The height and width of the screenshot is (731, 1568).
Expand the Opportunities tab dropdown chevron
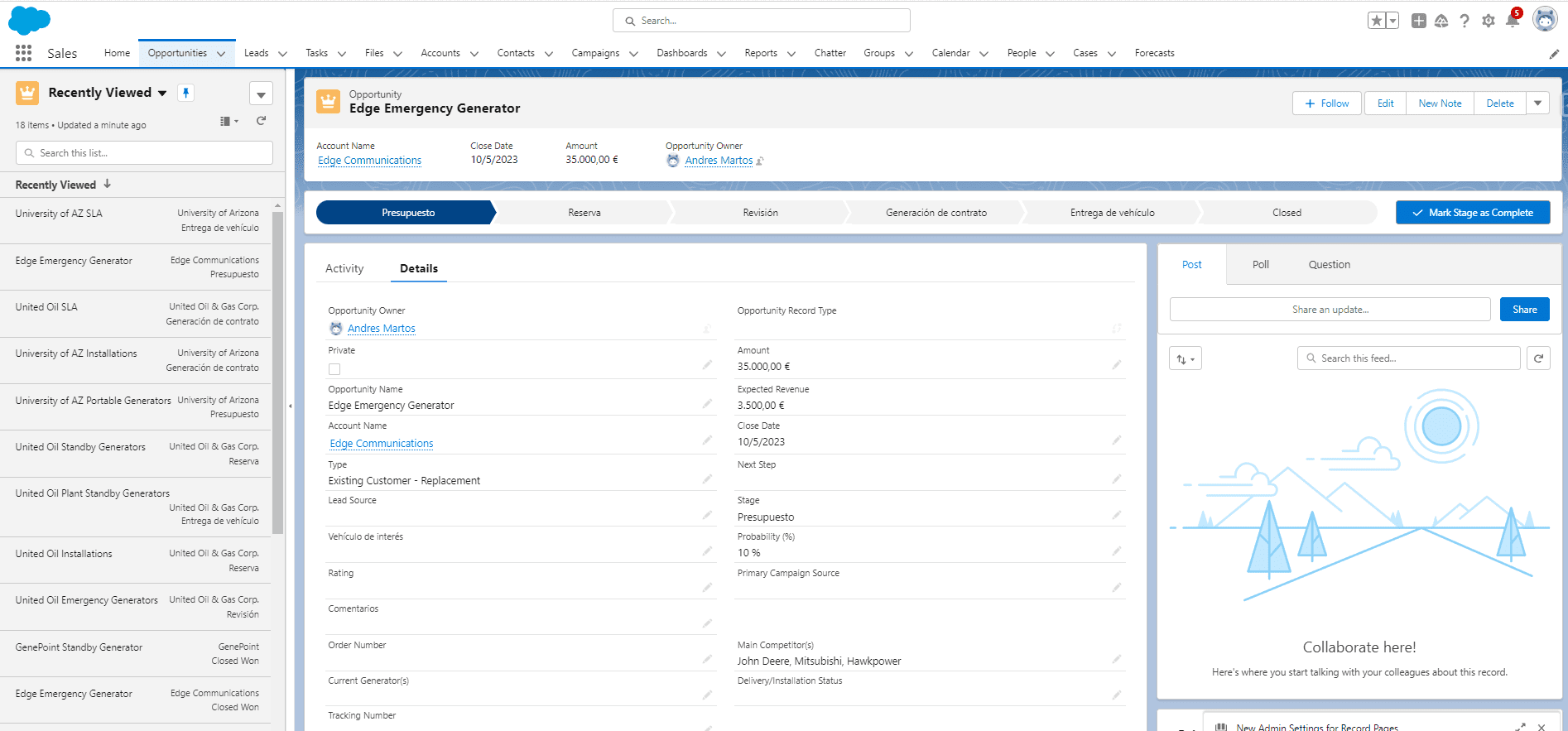point(221,54)
